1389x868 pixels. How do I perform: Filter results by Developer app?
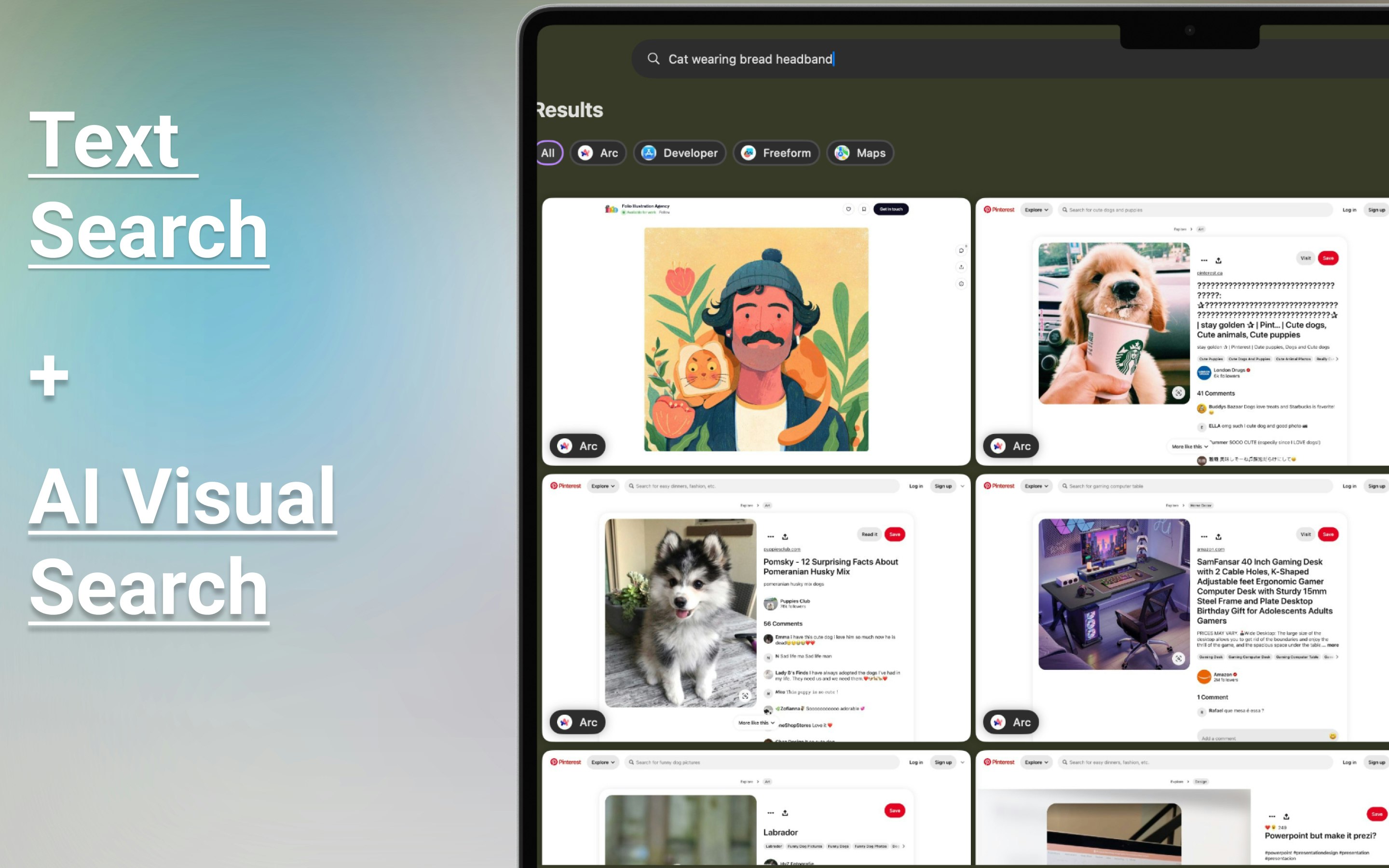click(x=680, y=153)
